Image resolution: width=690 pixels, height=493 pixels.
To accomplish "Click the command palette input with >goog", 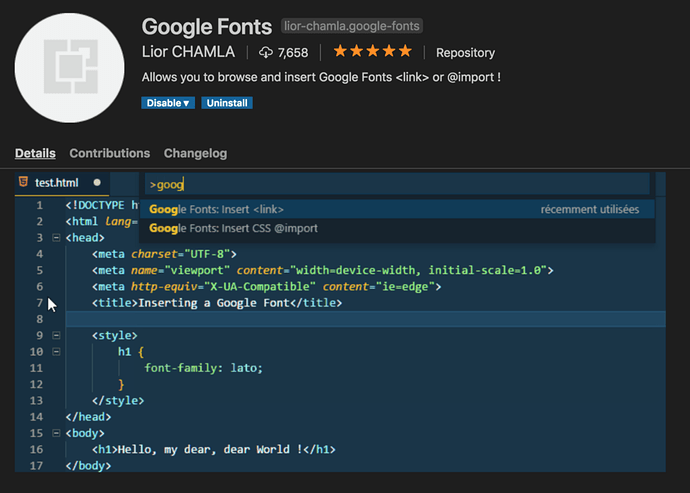I will [x=397, y=184].
